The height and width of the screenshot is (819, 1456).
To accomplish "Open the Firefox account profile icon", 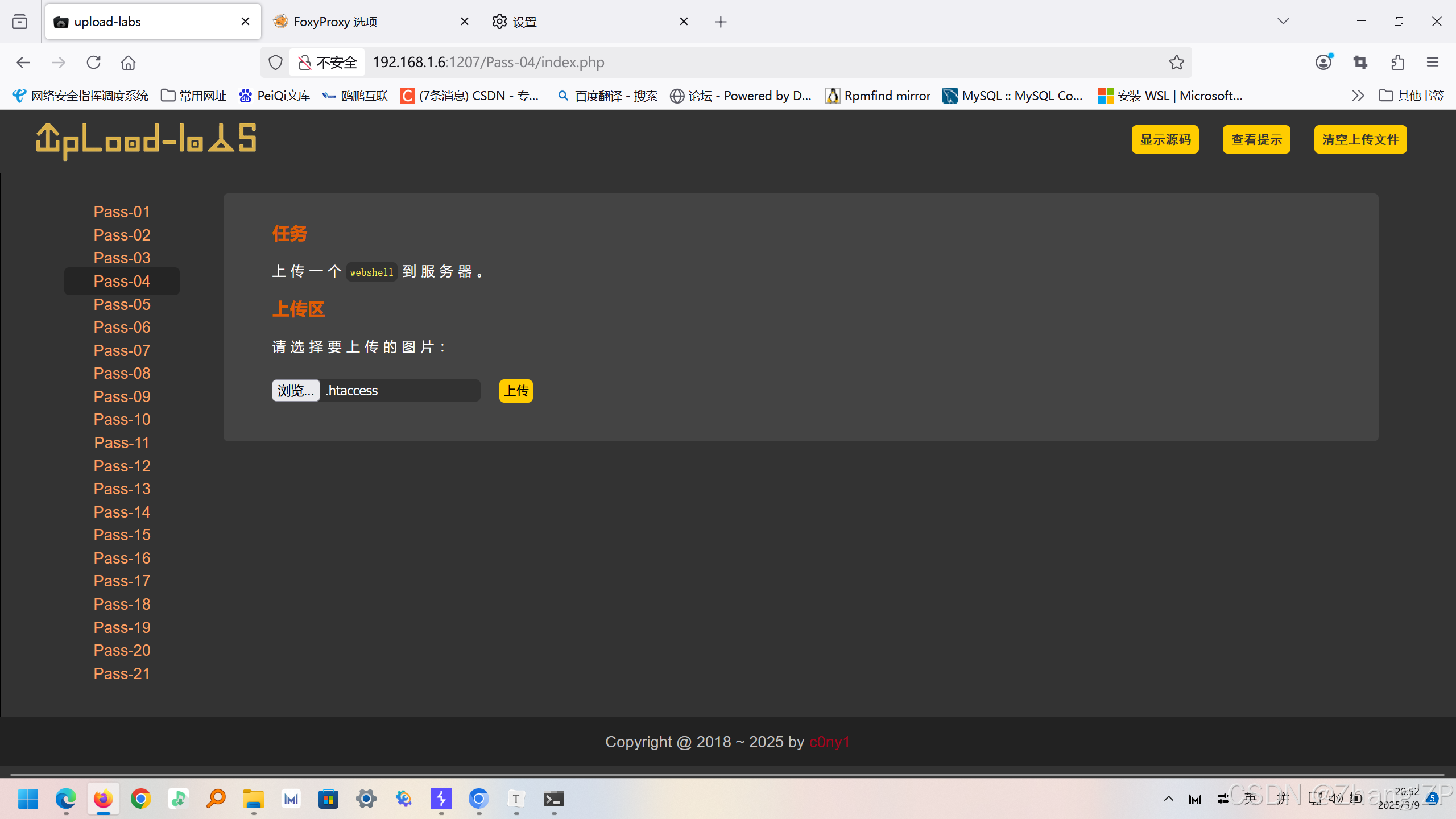I will [1323, 62].
